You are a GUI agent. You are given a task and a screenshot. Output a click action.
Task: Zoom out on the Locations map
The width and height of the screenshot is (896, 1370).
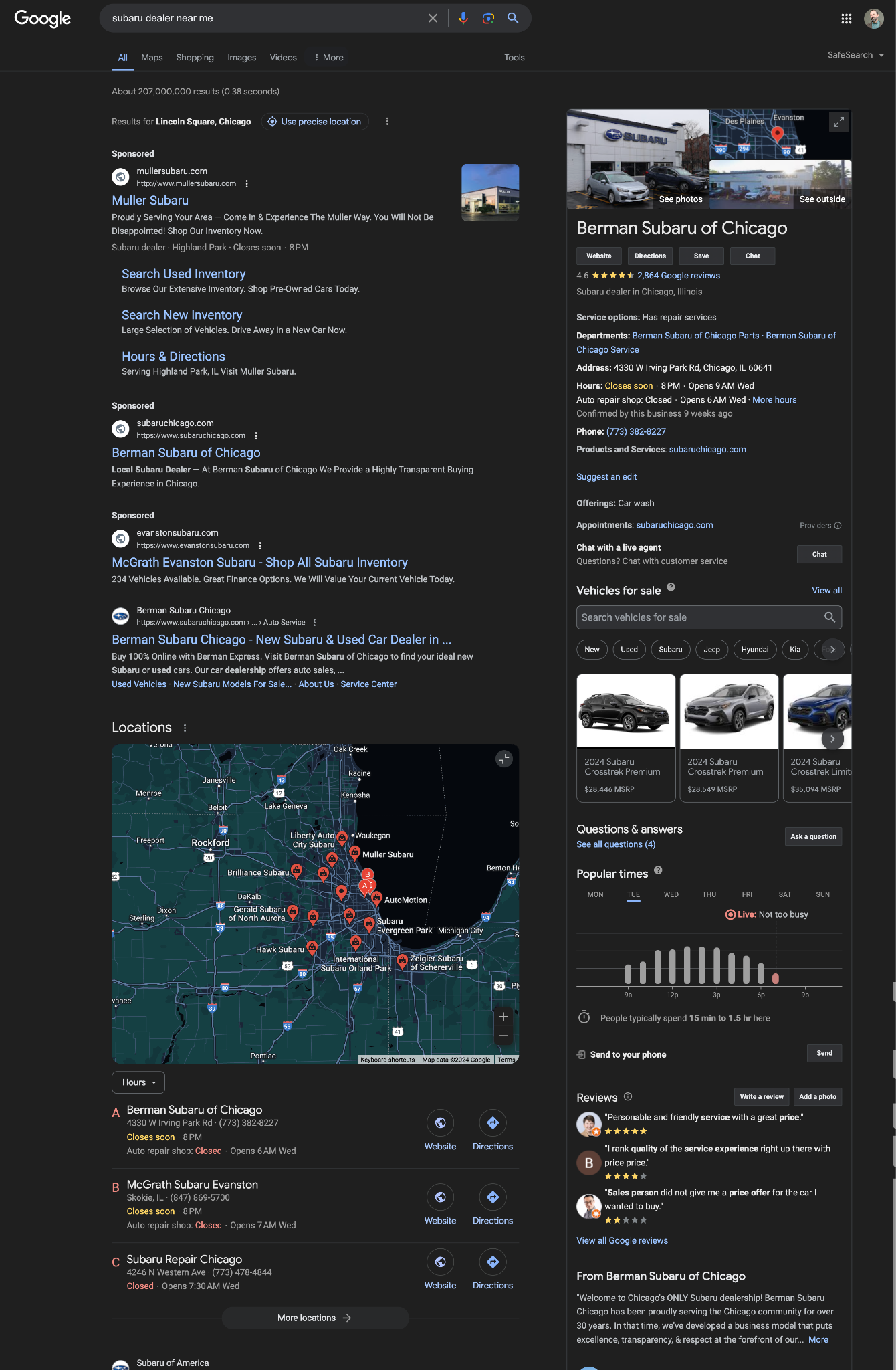point(503,1036)
